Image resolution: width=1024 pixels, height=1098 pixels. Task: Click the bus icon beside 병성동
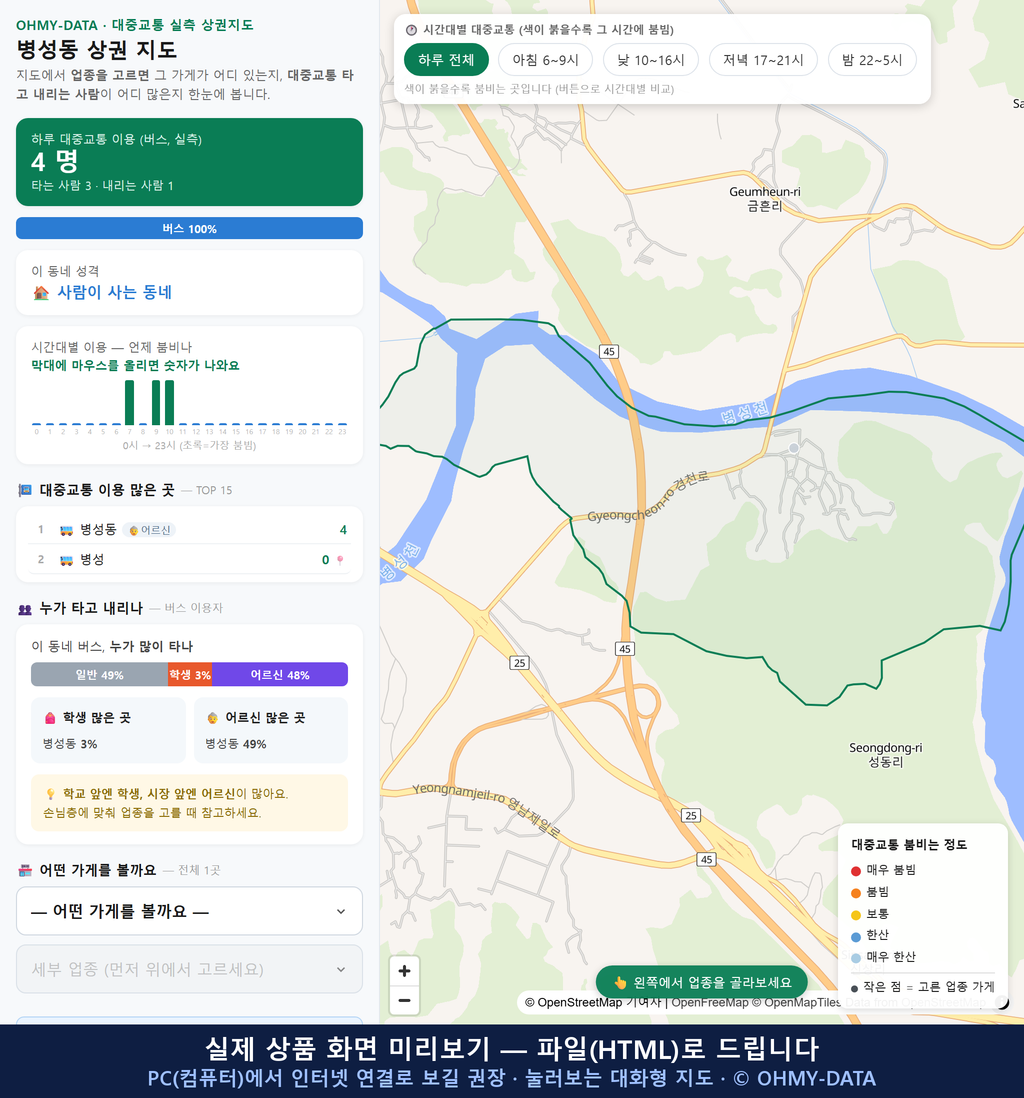click(x=66, y=530)
